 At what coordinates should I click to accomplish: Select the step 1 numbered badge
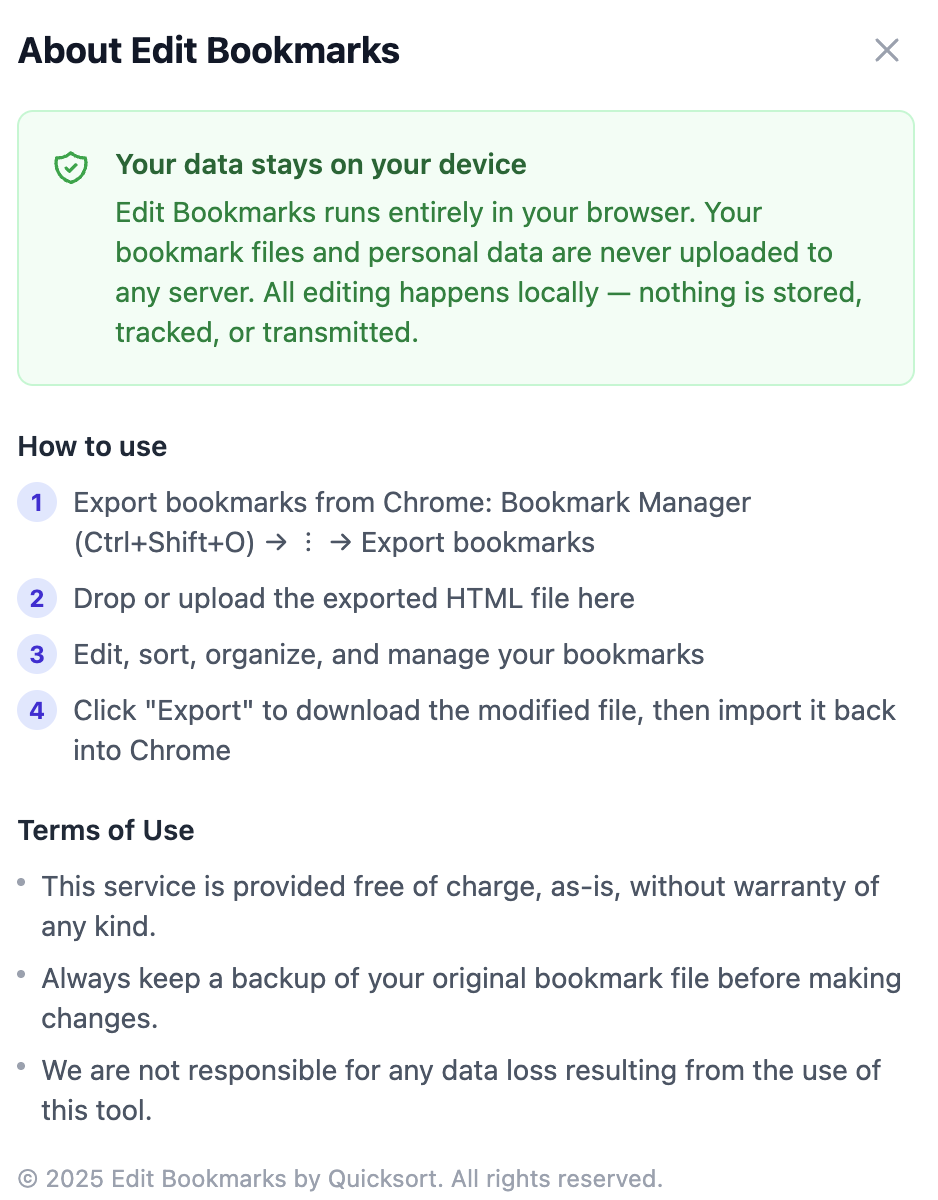click(x=37, y=503)
